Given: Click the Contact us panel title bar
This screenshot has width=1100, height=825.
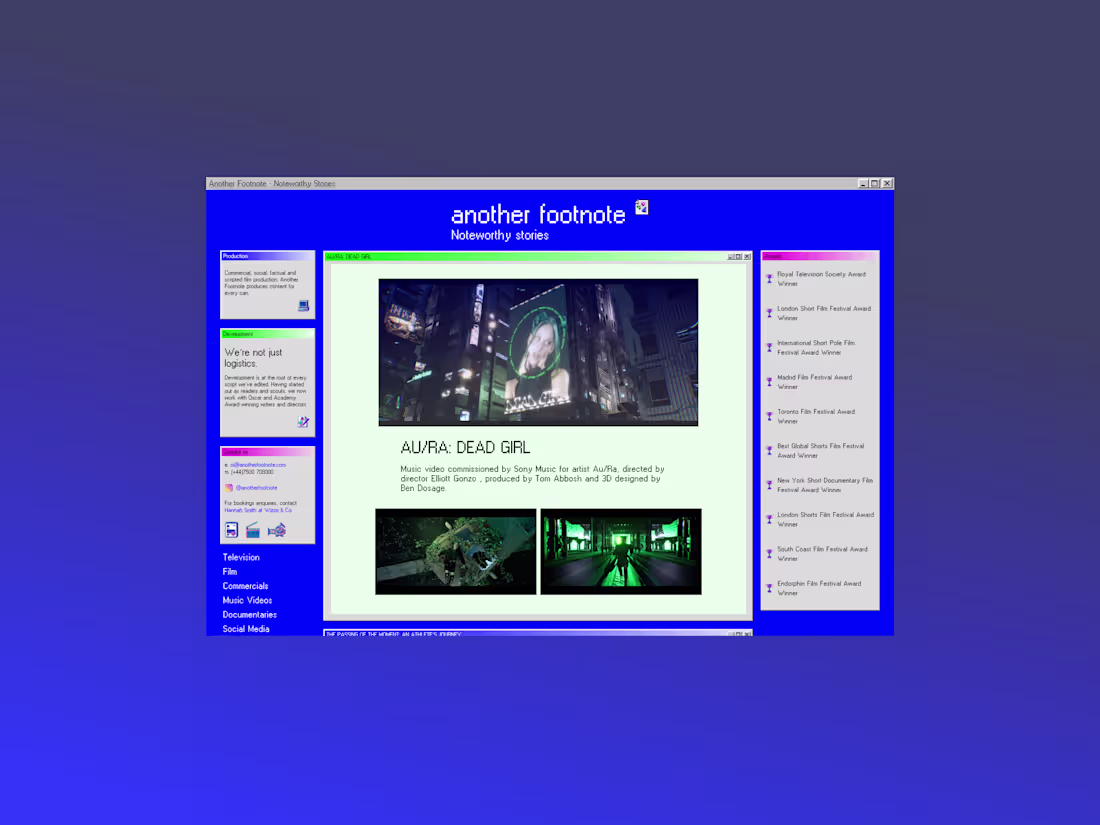Looking at the screenshot, I should point(267,452).
